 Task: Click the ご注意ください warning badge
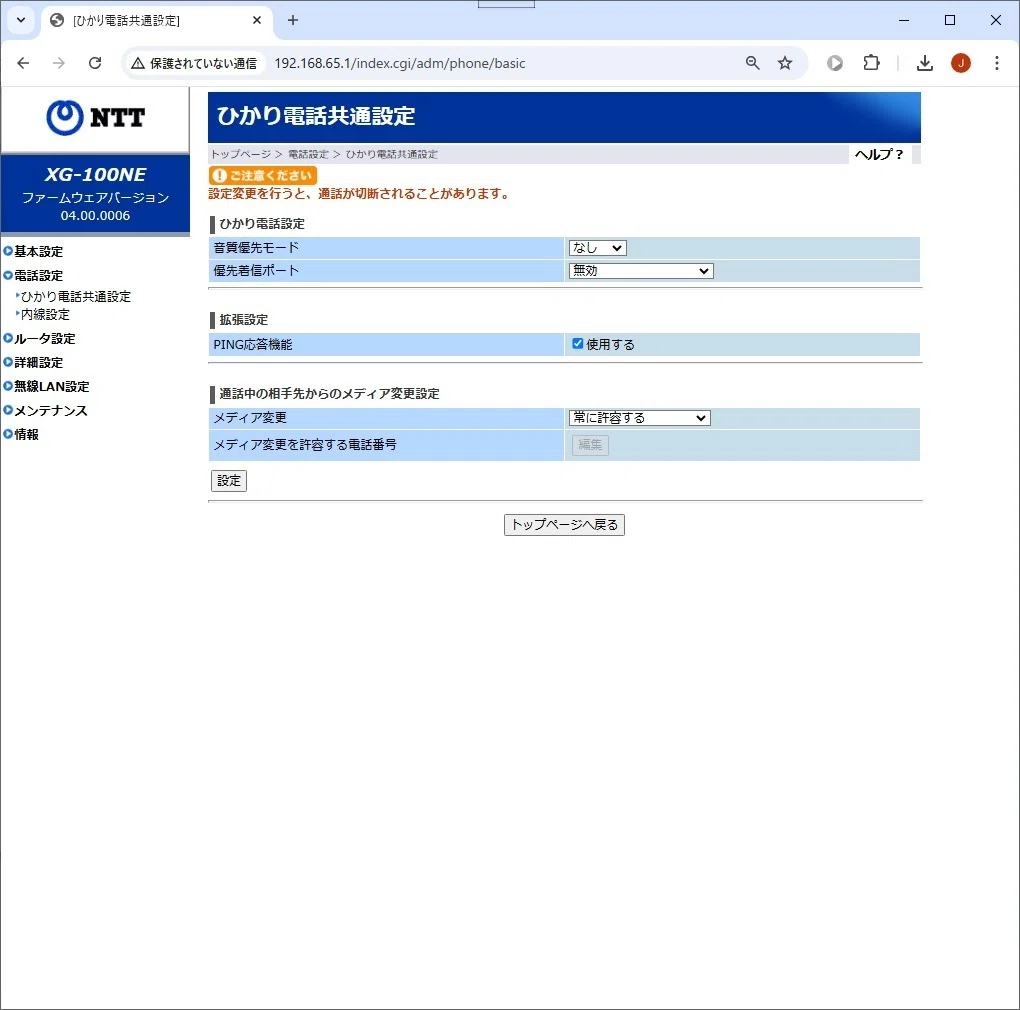point(263,175)
